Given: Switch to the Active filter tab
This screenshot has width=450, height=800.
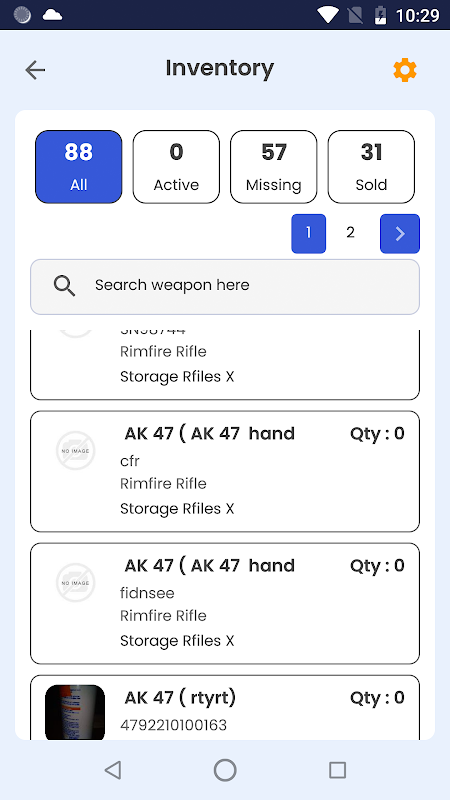Looking at the screenshot, I should coord(176,167).
